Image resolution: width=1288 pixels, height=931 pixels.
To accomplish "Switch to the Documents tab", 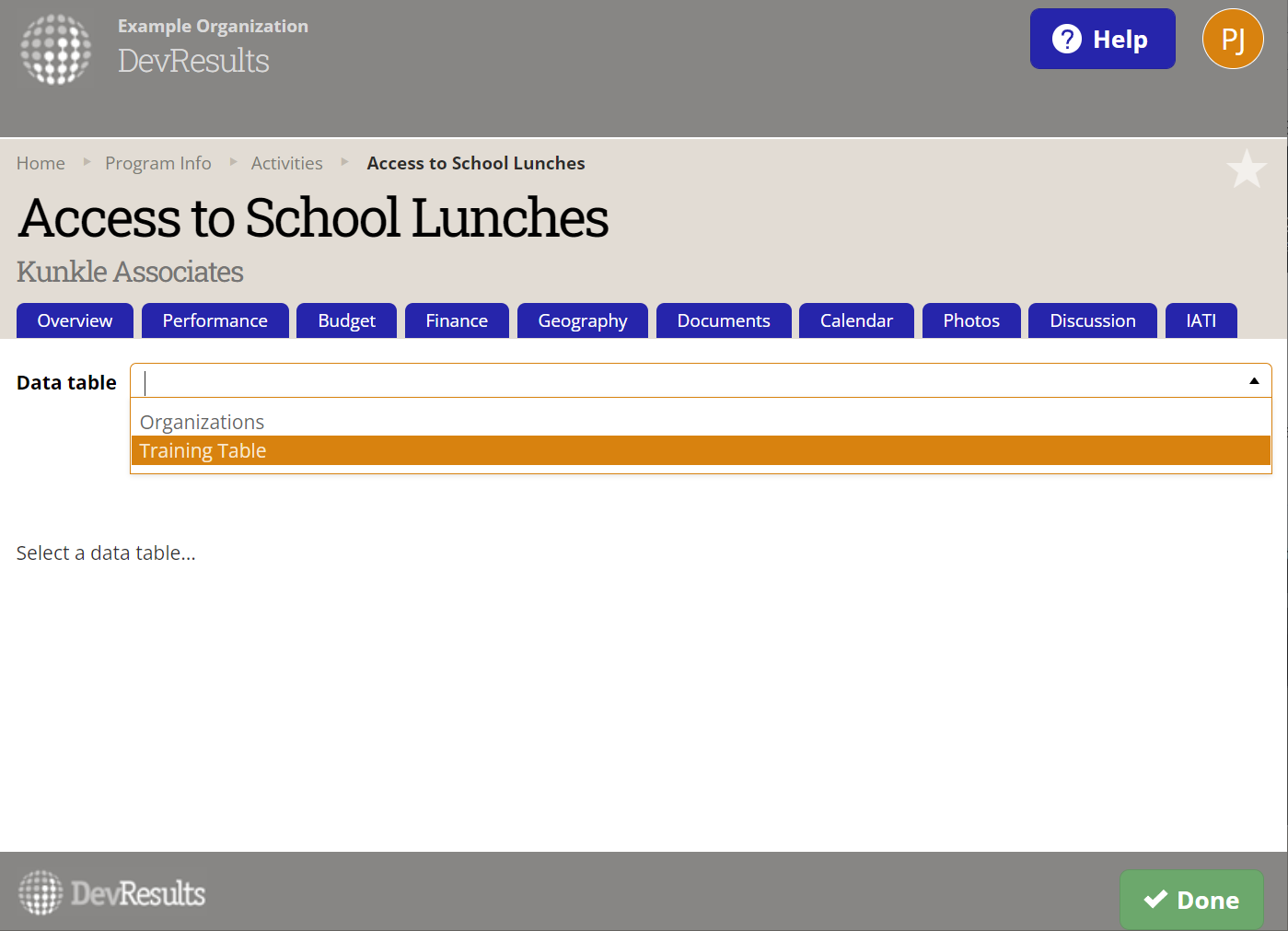I will pos(724,320).
